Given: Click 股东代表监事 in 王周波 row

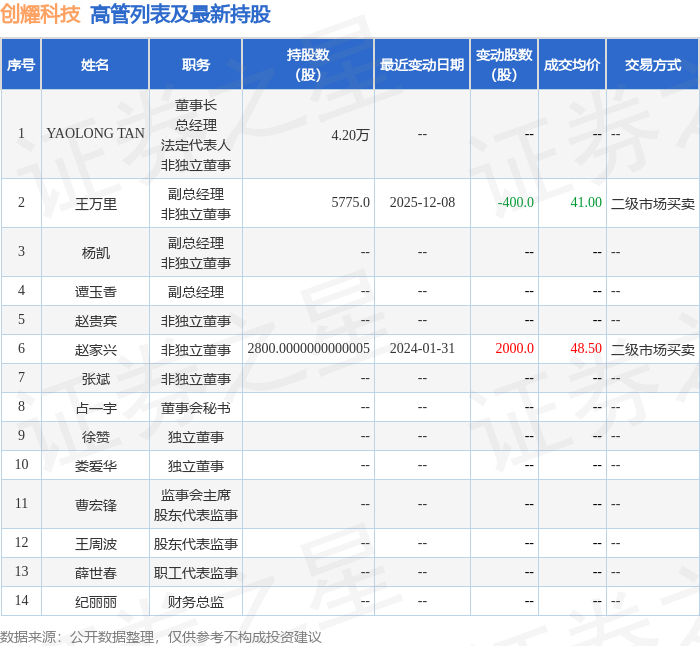Looking at the screenshot, I should click(x=196, y=544).
